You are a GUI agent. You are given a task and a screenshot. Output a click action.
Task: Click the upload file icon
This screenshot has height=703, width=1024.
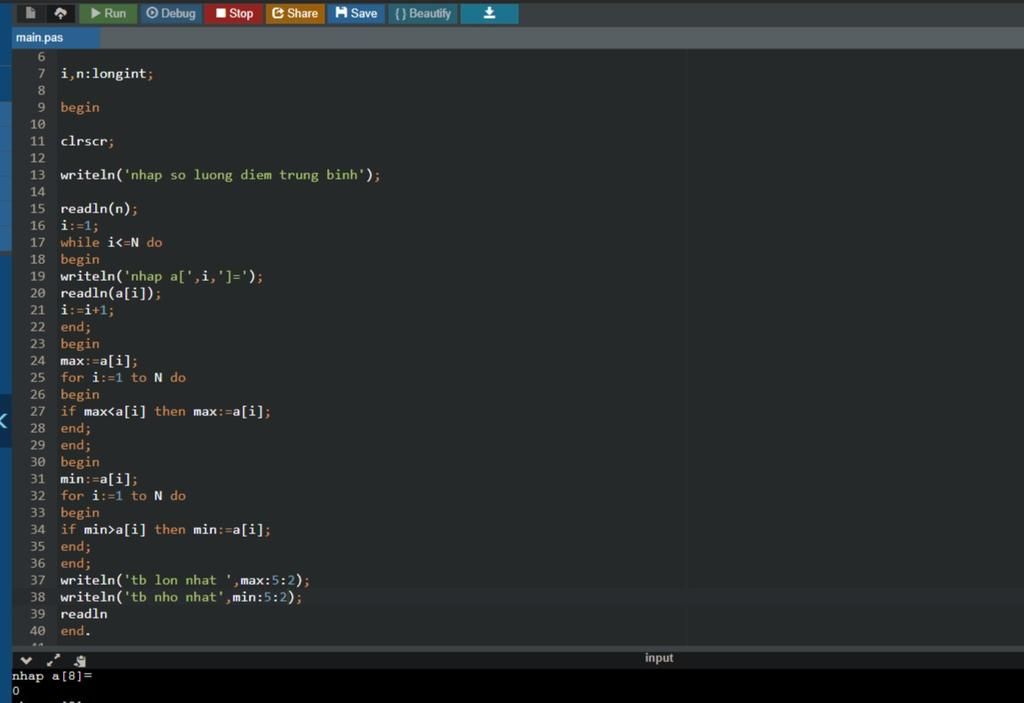60,13
